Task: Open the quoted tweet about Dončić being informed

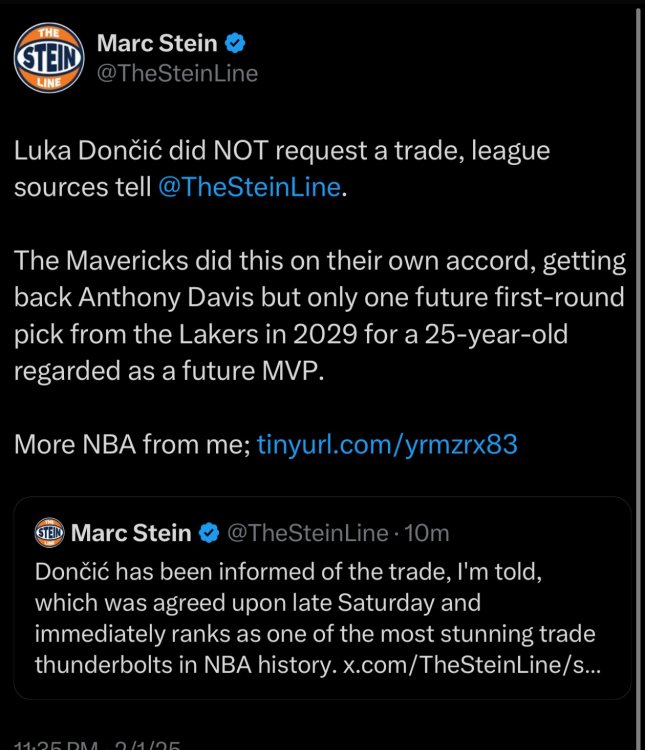Action: pos(321,620)
